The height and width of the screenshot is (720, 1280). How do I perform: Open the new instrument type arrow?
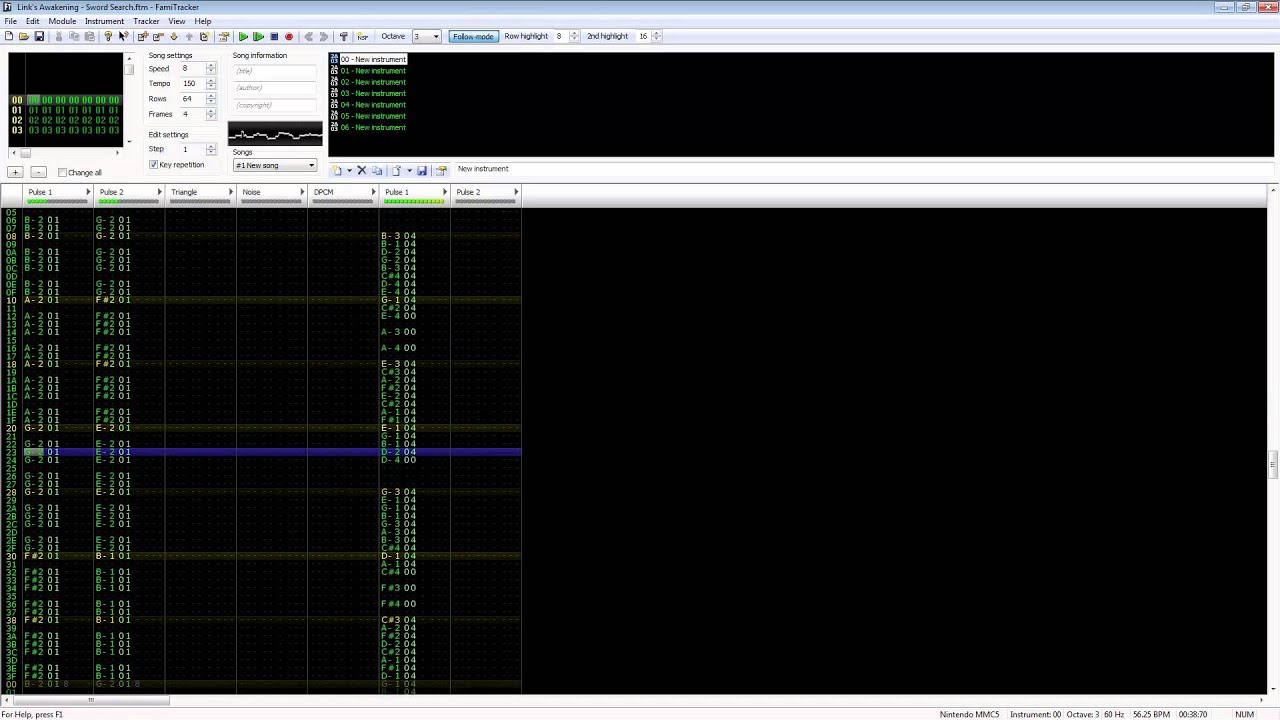[x=348, y=171]
